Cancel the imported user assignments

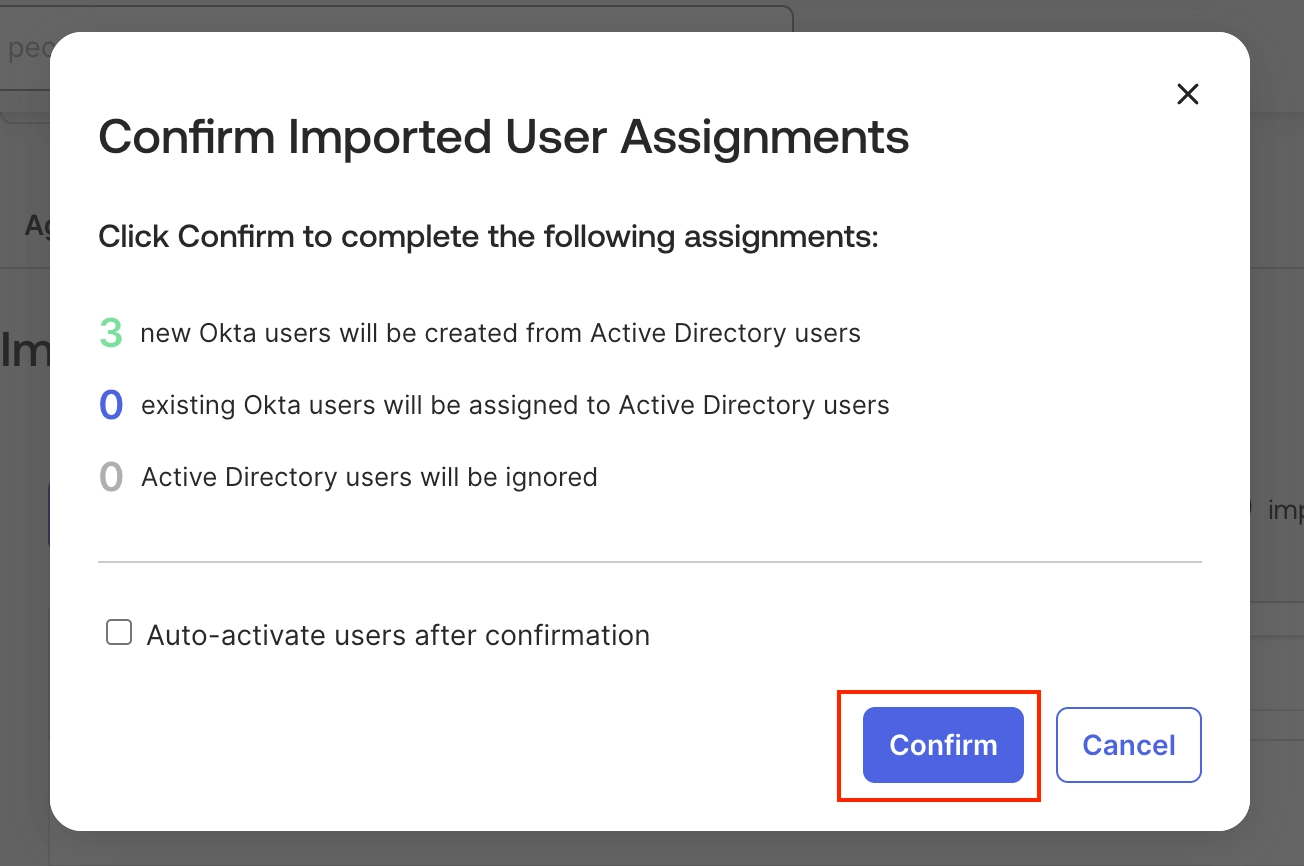point(1129,745)
